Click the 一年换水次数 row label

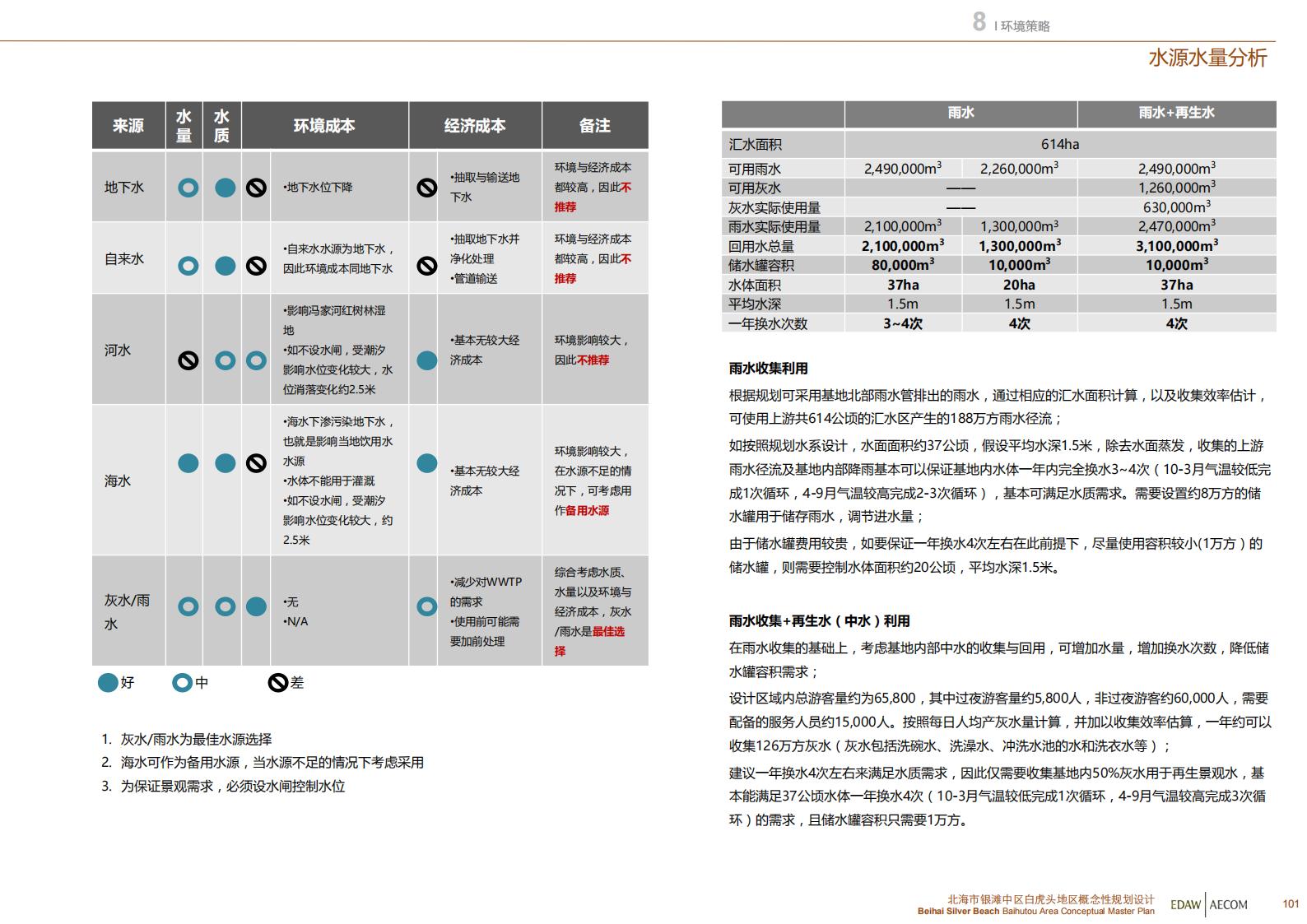[x=768, y=323]
